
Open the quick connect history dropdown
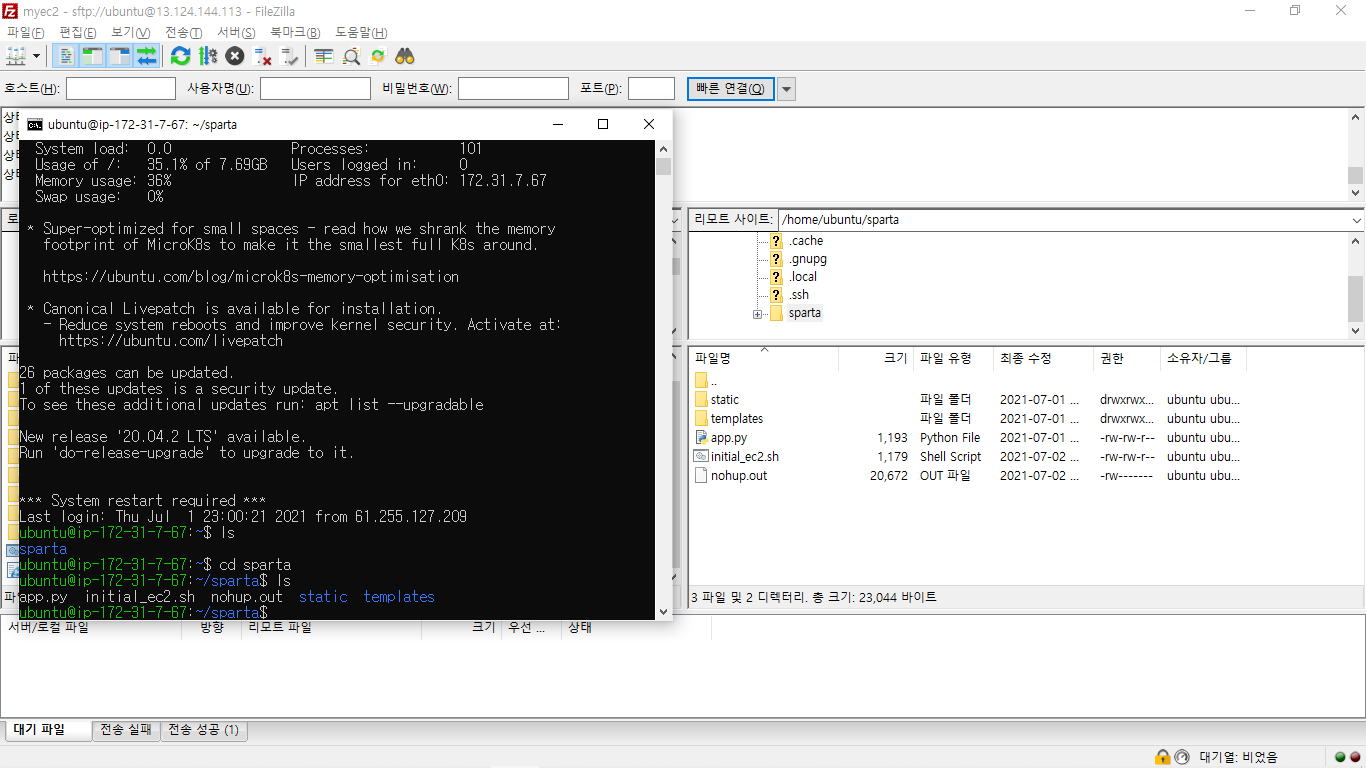coord(787,89)
